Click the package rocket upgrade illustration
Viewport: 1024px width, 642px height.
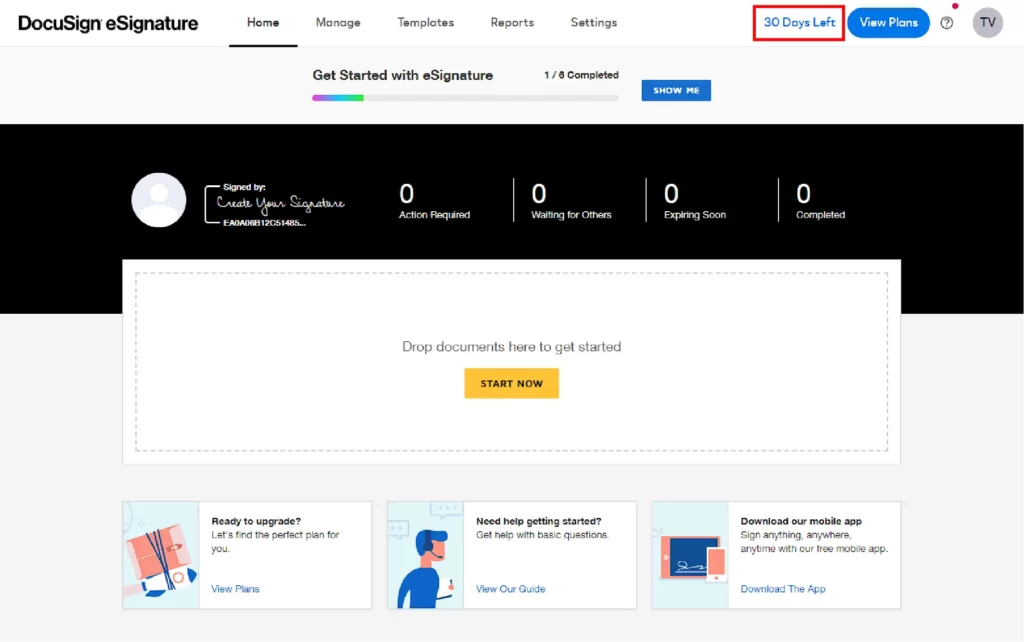161,555
